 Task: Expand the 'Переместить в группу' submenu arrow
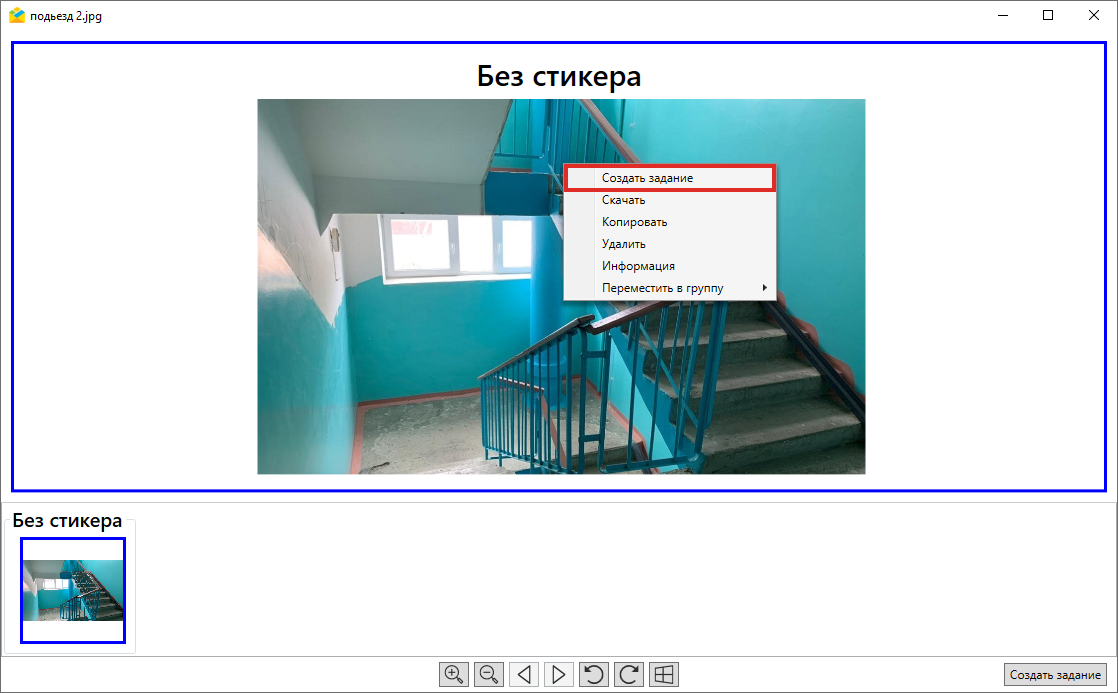(x=765, y=288)
